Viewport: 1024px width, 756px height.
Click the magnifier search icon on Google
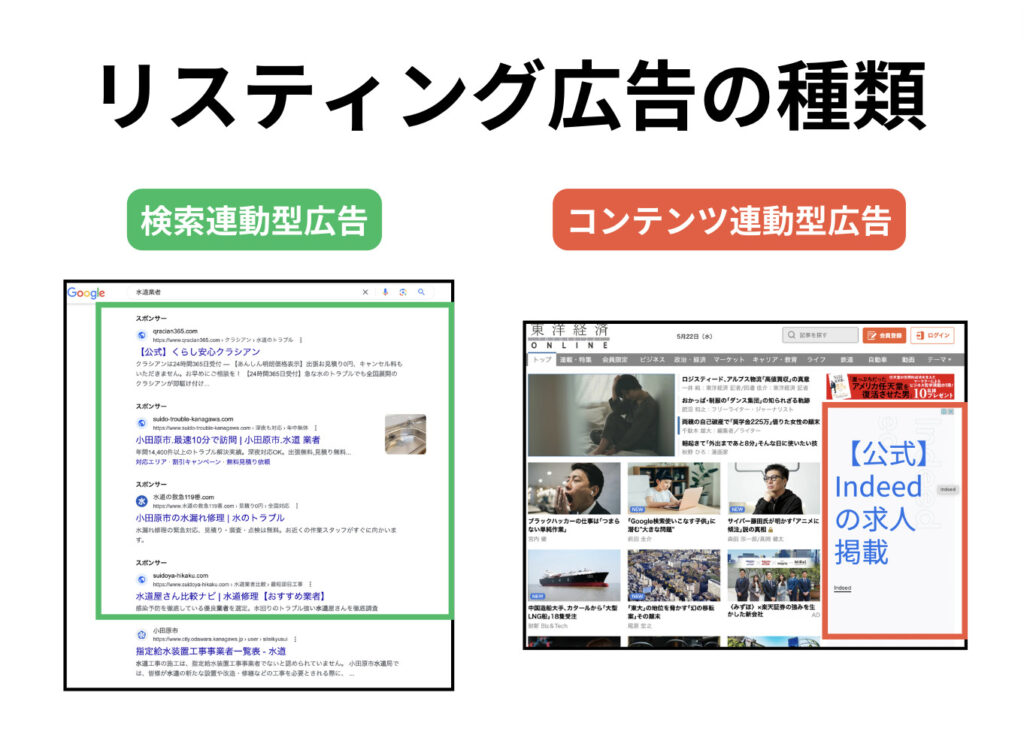[x=422, y=292]
